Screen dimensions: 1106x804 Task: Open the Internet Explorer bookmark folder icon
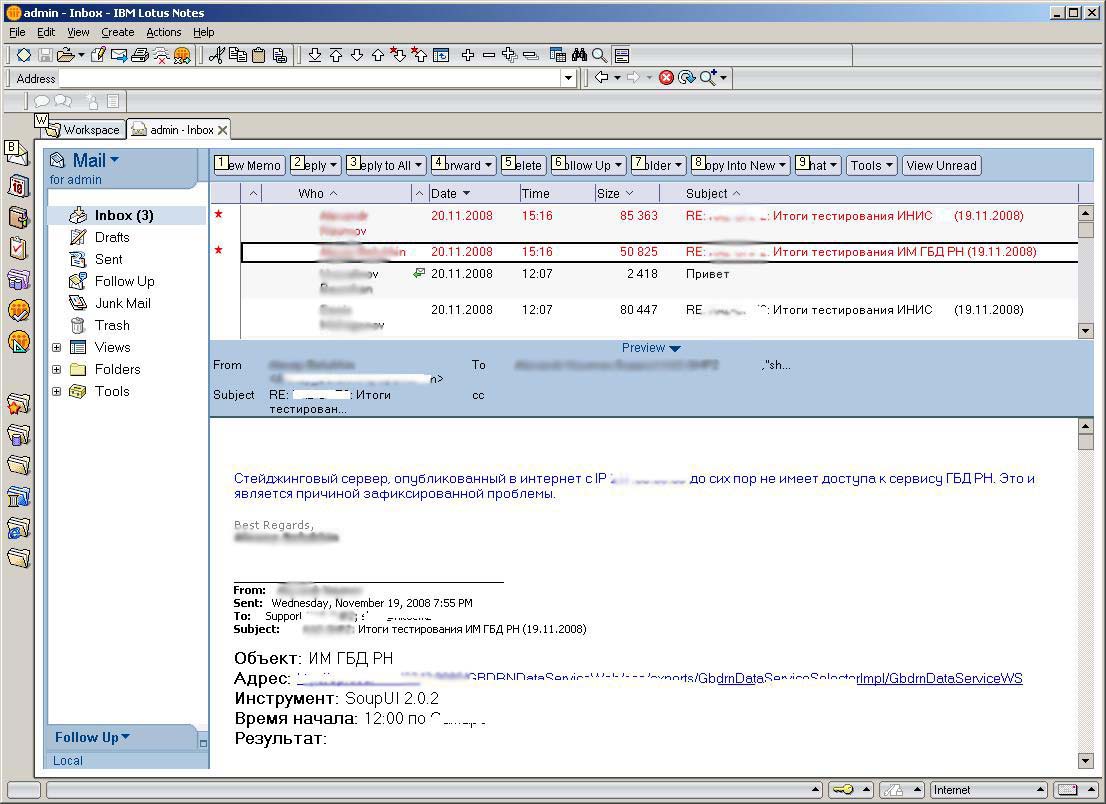click(18, 528)
